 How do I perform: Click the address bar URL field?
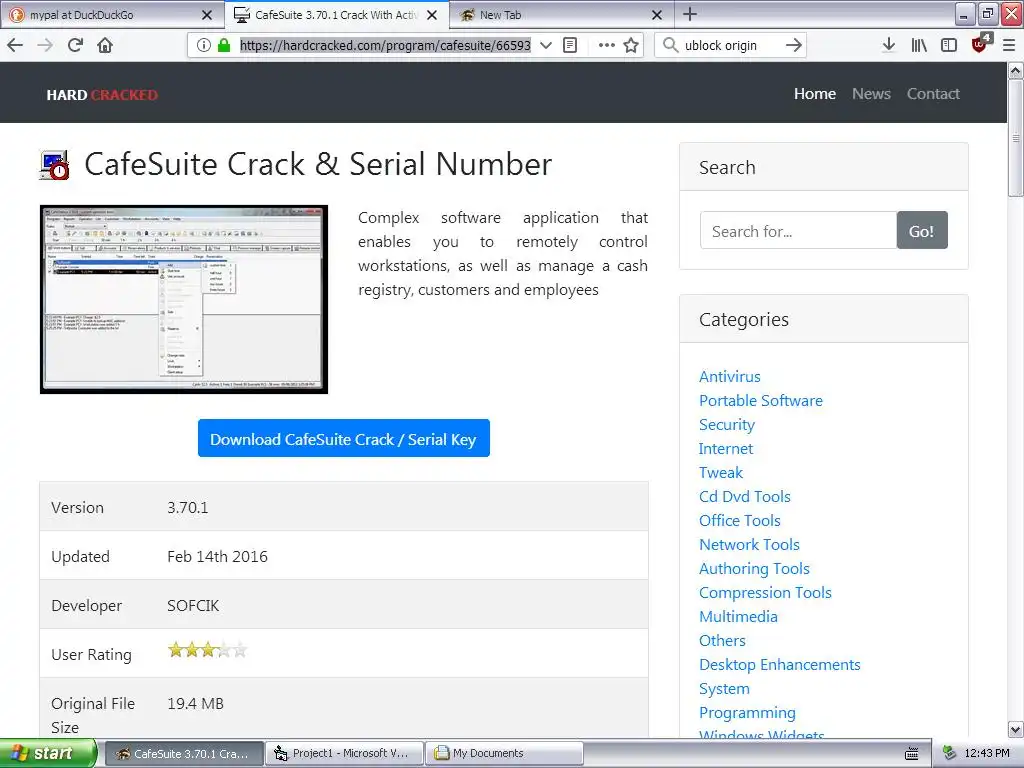point(385,45)
